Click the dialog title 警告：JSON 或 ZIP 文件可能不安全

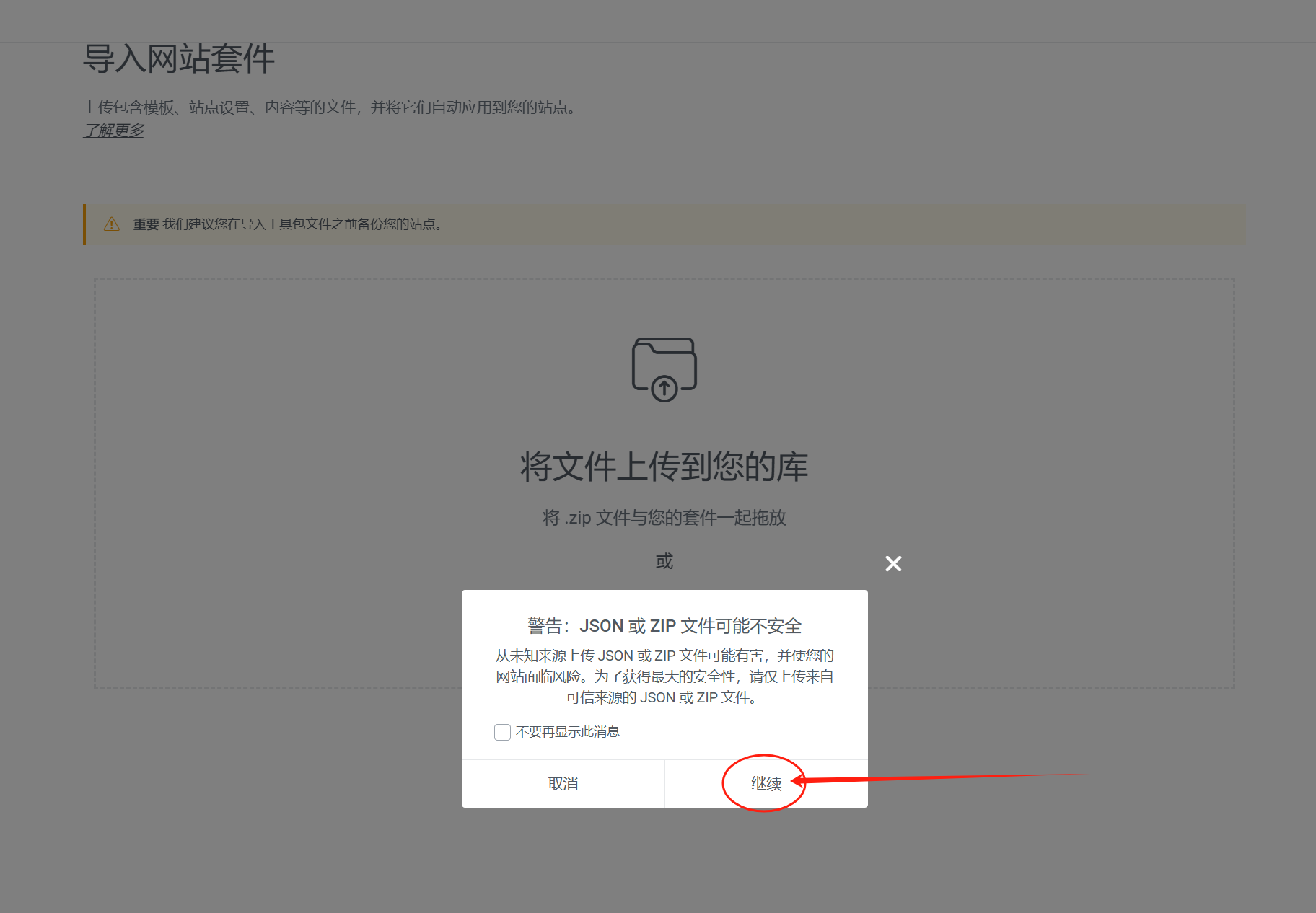click(664, 626)
